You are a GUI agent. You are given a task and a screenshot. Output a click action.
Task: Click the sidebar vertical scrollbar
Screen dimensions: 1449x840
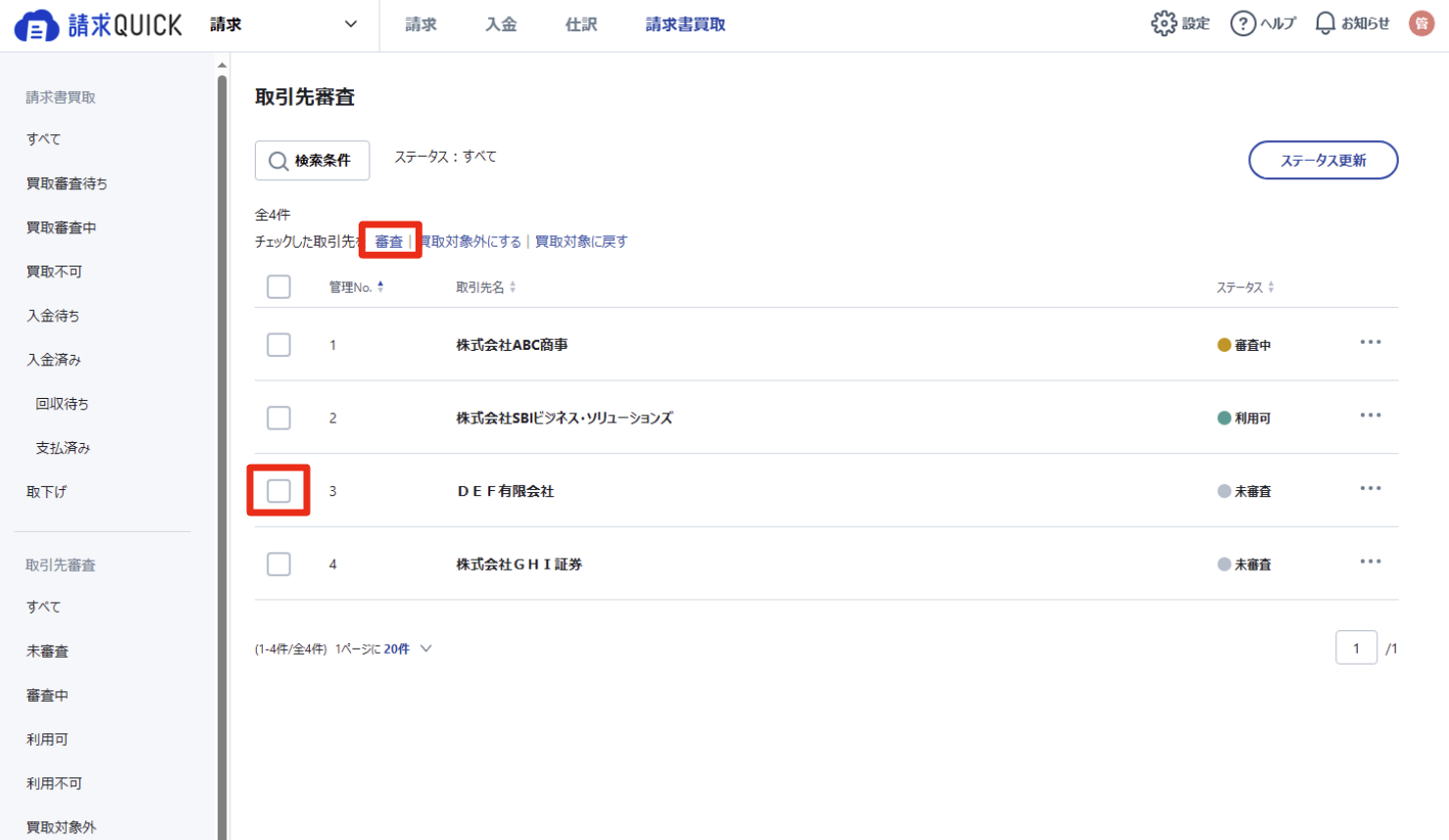point(223,456)
